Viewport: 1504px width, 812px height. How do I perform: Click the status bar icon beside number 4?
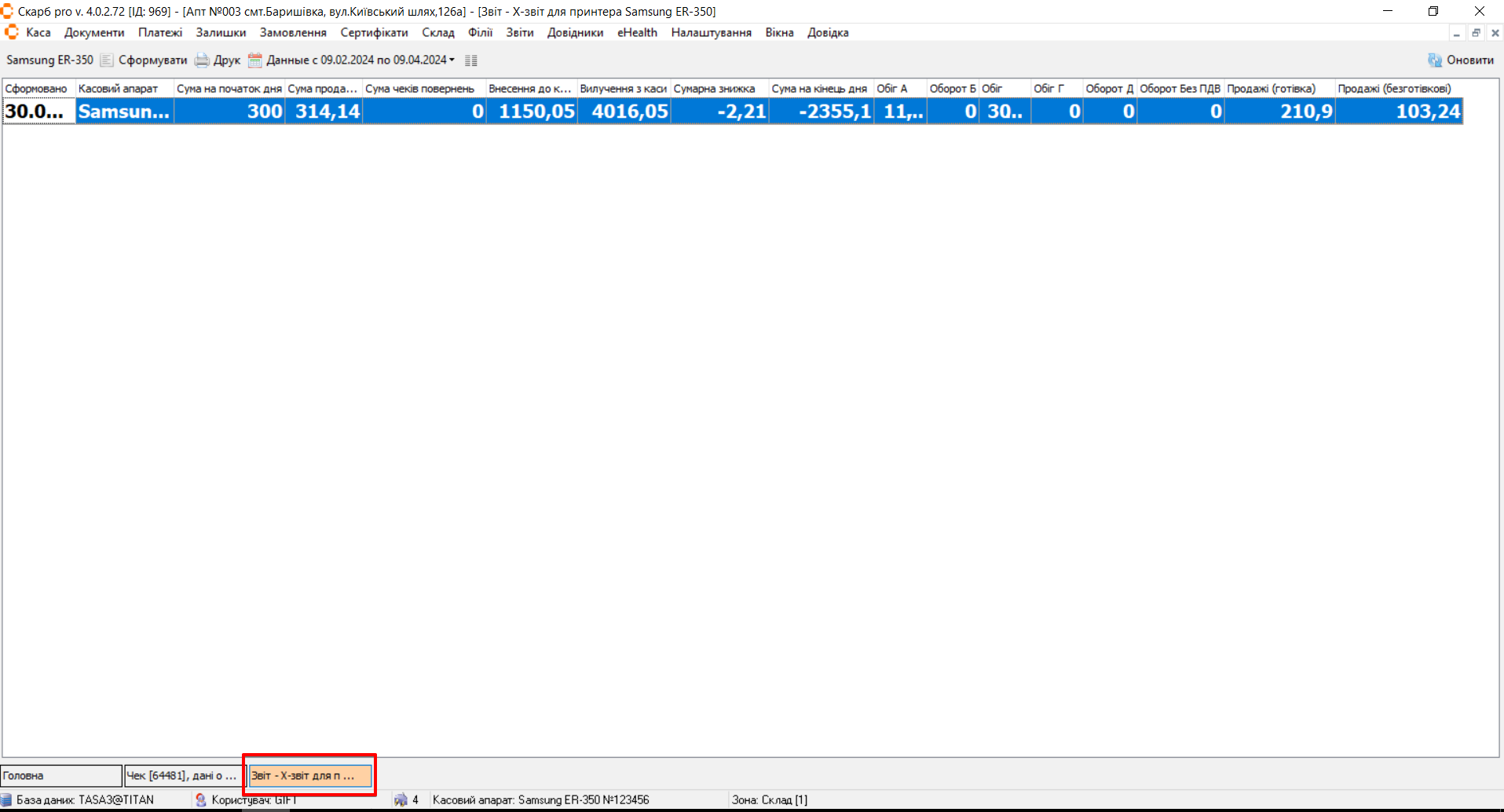[x=401, y=799]
